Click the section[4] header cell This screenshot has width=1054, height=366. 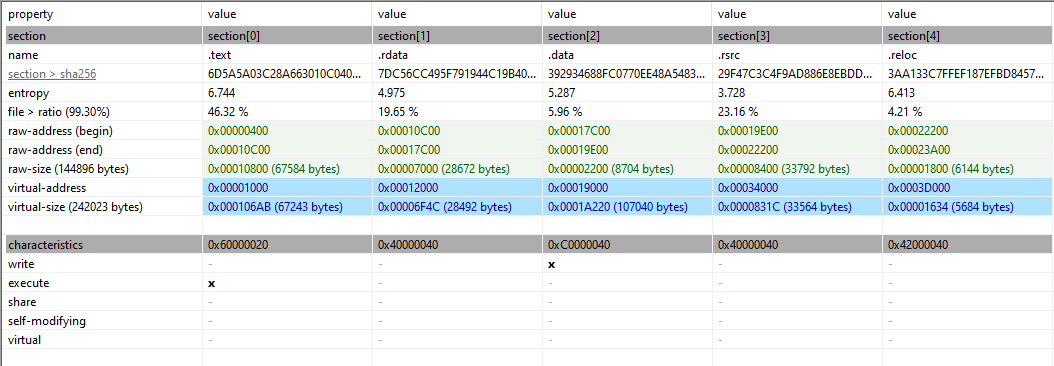tap(968, 36)
